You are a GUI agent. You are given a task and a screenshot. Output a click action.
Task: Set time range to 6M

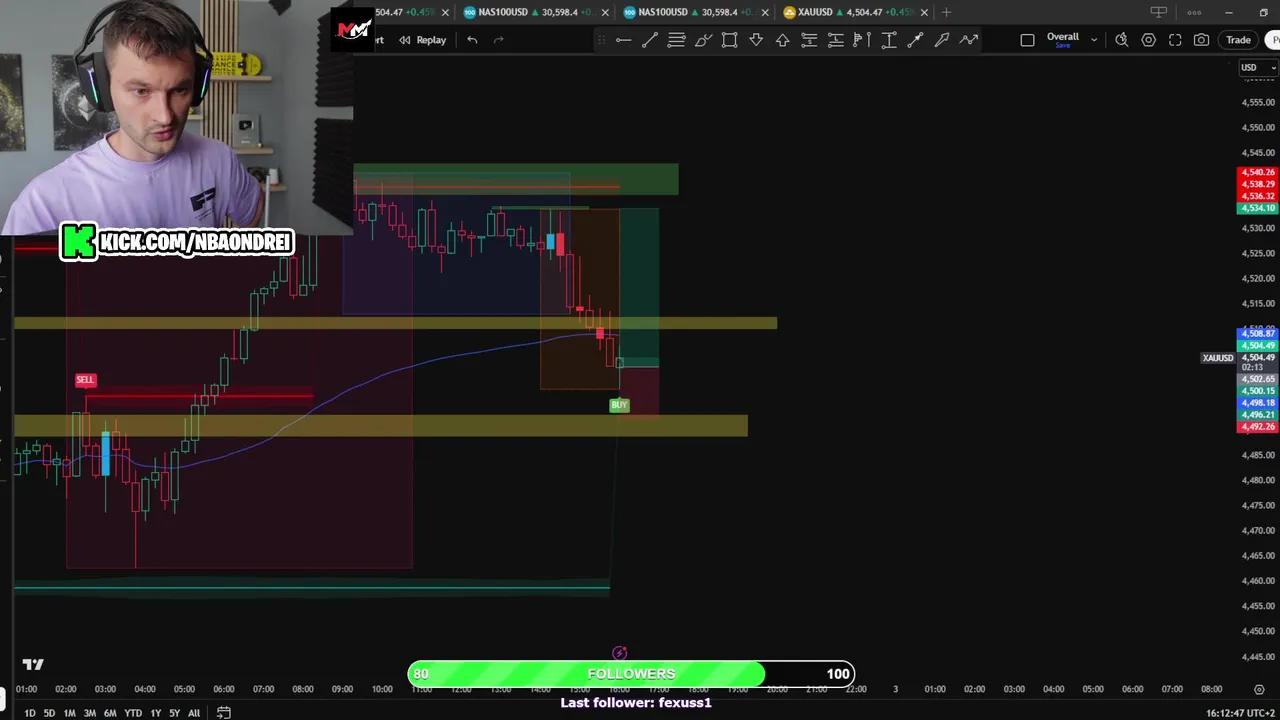pos(110,713)
